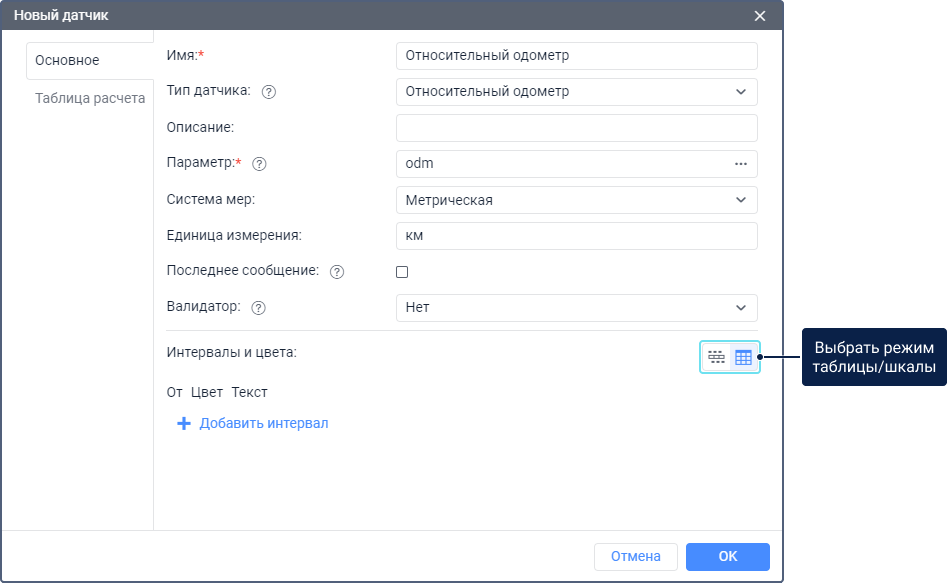Image resolution: width=949 pixels, height=583 pixels.
Task: Open help tooltip for Последнее сообщение
Action: tap(337, 272)
